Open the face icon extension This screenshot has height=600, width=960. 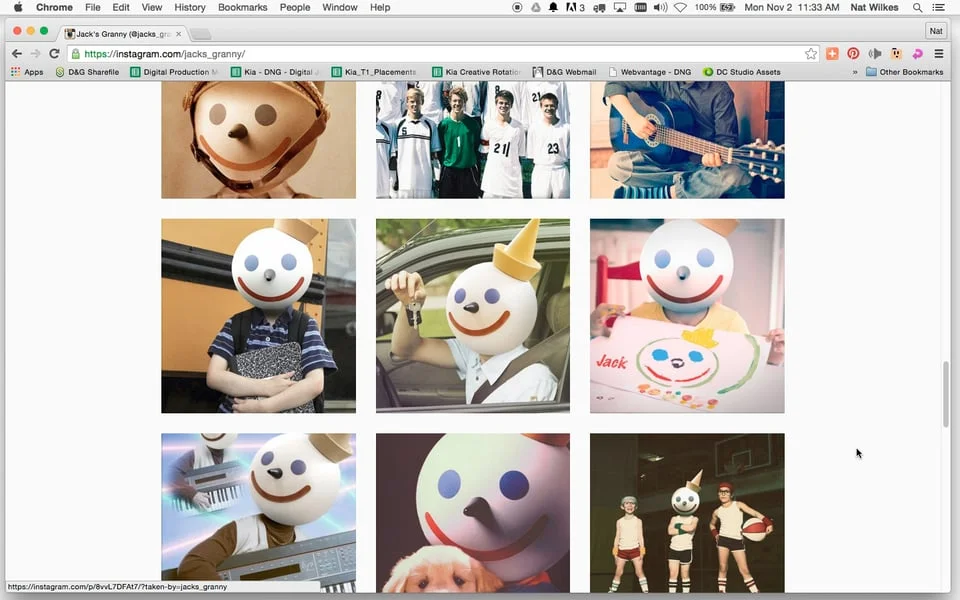coord(896,54)
